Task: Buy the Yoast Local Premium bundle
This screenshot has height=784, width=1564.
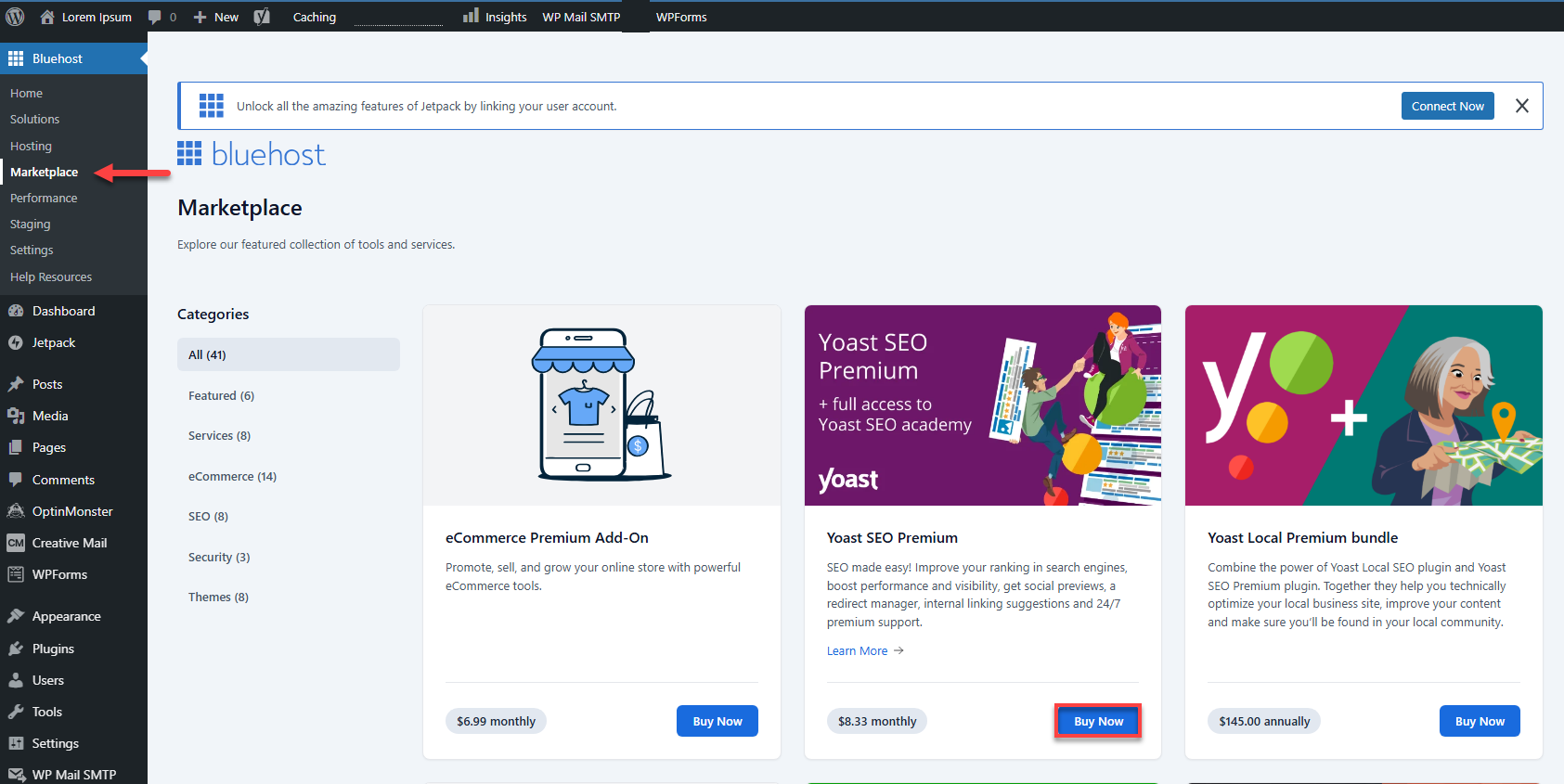Action: 1480,721
